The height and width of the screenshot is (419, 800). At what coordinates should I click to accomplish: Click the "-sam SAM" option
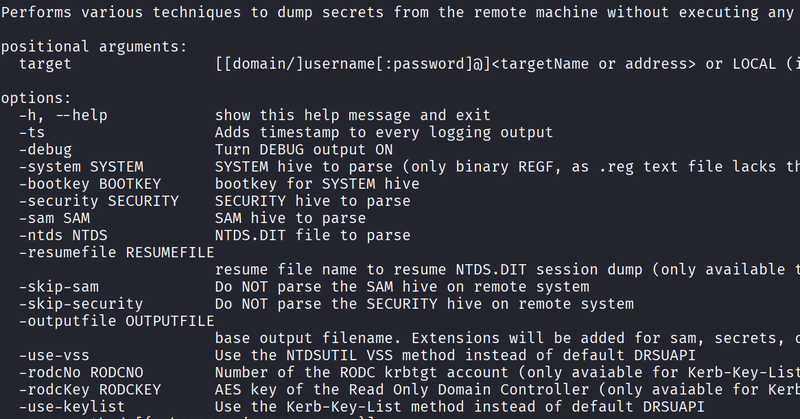pos(54,218)
